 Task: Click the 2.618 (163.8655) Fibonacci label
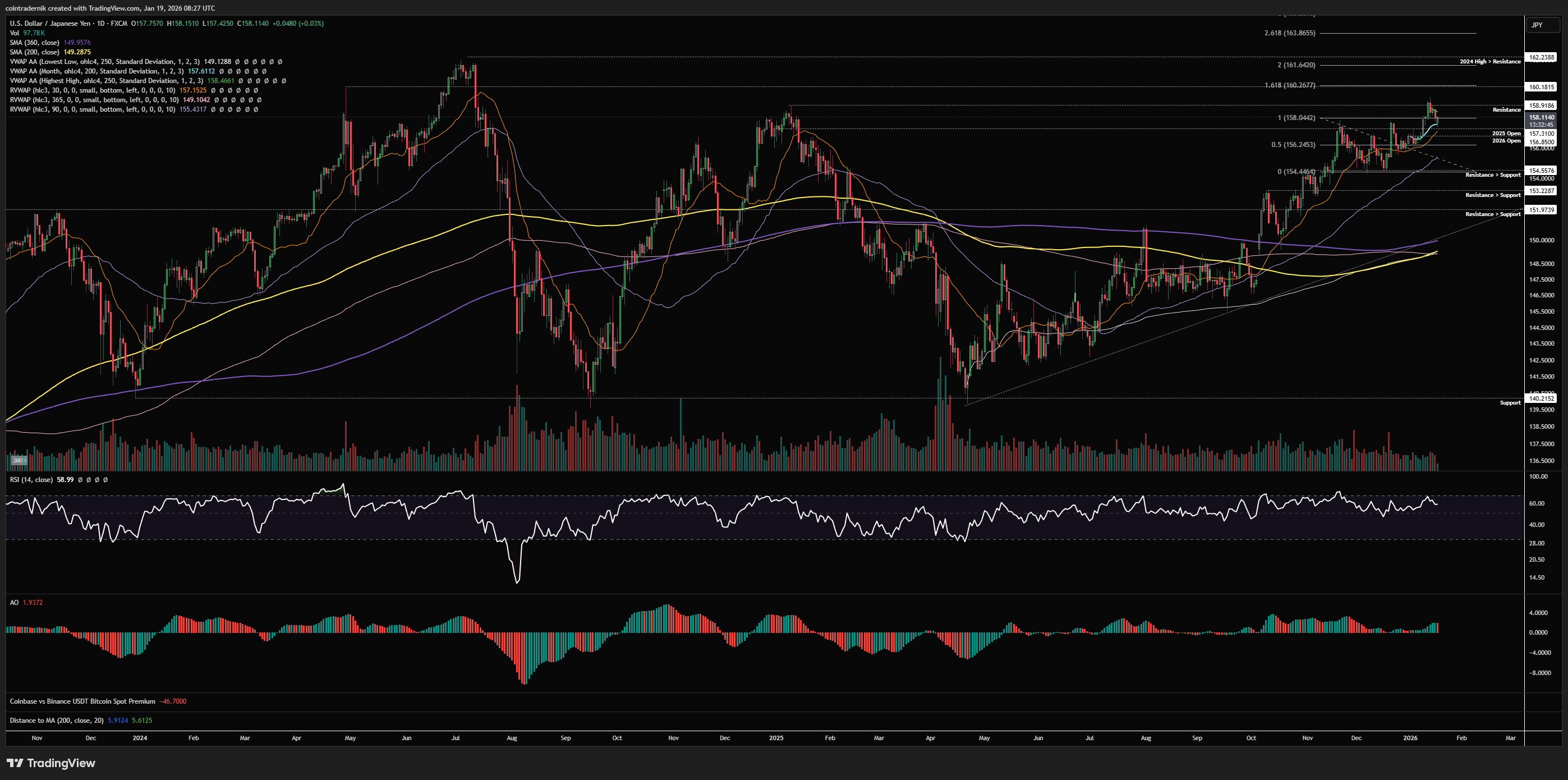click(1289, 33)
